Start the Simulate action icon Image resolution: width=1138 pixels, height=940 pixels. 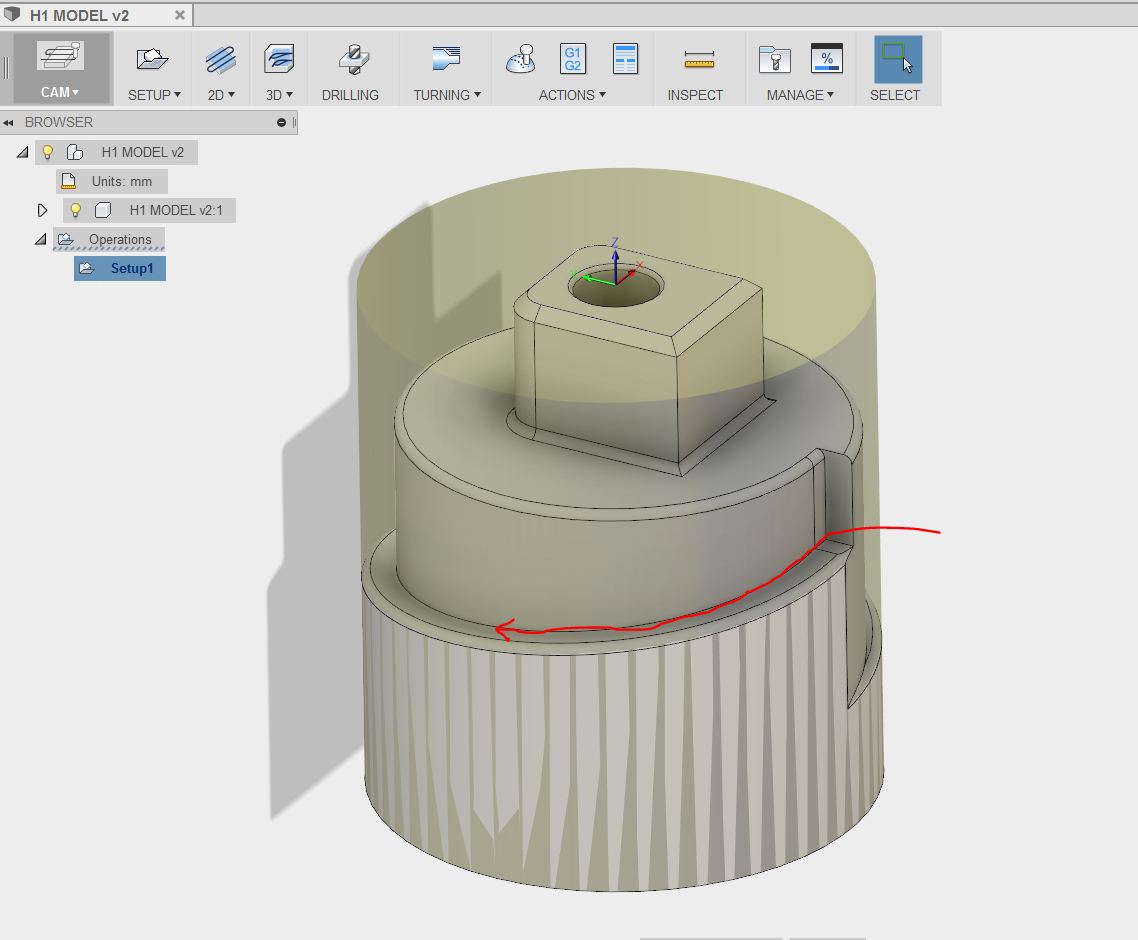pos(520,60)
